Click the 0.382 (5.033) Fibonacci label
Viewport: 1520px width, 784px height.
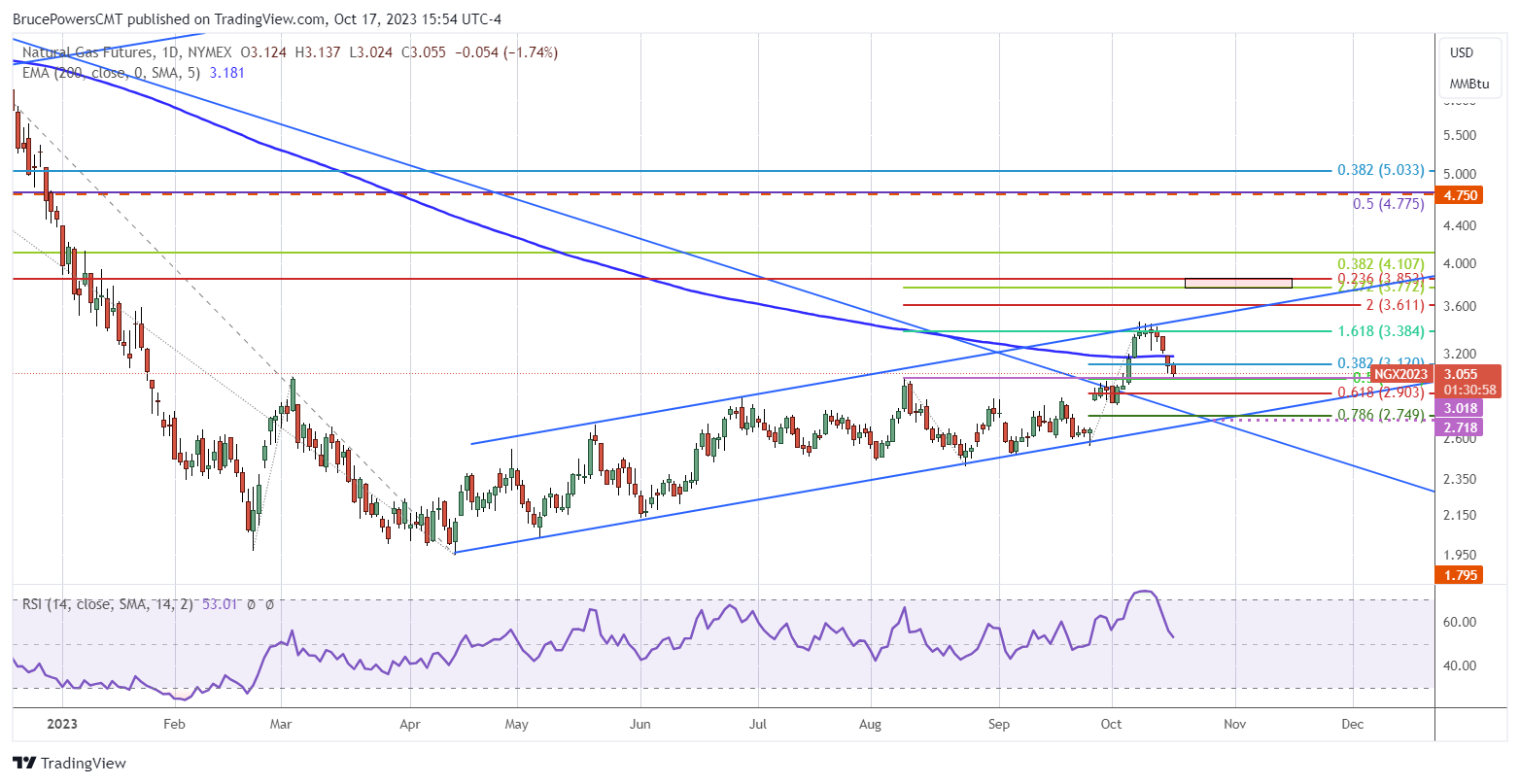coord(1381,170)
